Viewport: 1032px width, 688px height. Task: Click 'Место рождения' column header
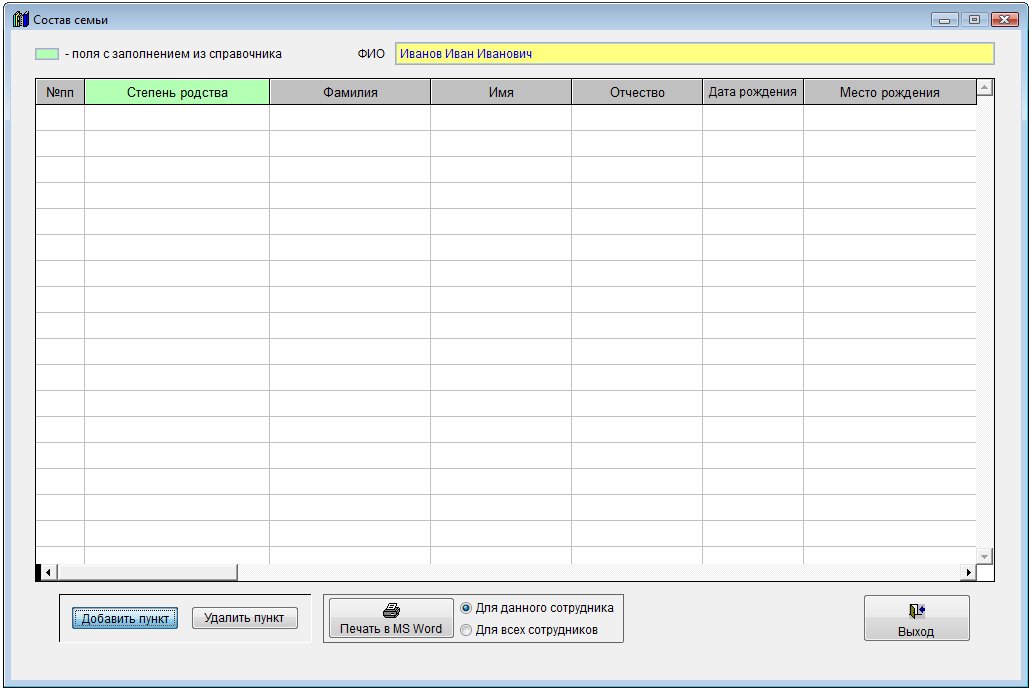[x=890, y=92]
